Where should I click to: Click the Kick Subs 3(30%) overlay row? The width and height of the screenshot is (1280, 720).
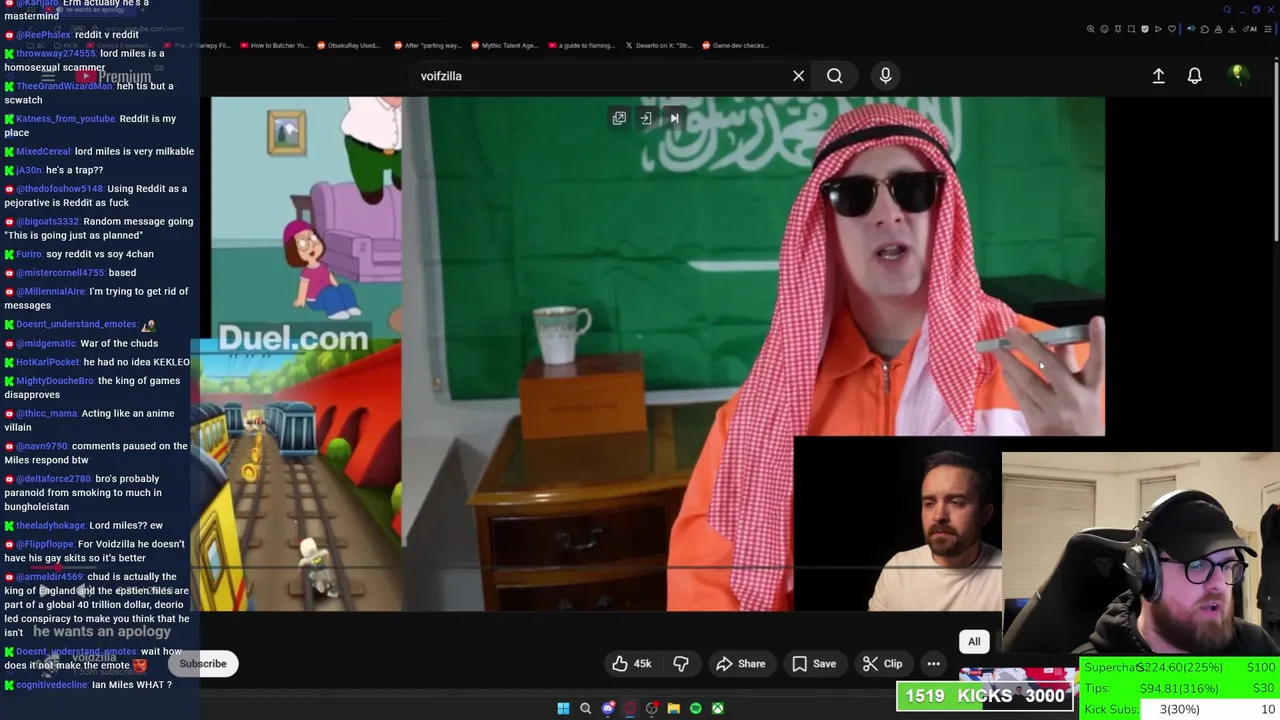pos(1180,709)
